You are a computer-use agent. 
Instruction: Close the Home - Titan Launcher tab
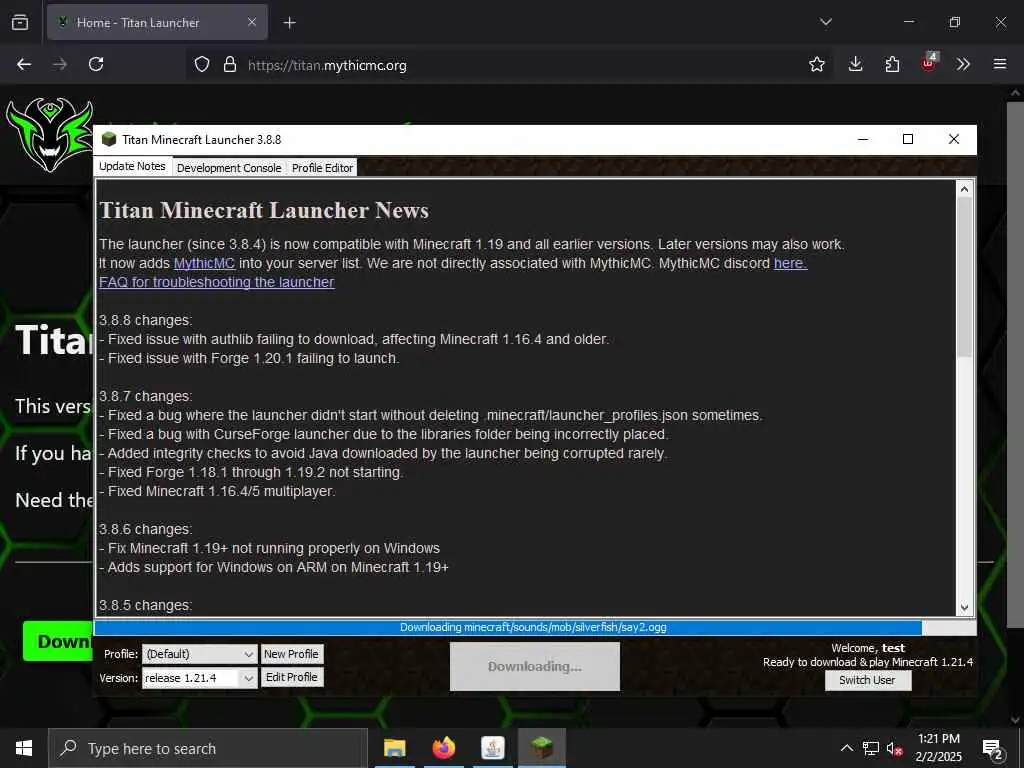(x=252, y=22)
